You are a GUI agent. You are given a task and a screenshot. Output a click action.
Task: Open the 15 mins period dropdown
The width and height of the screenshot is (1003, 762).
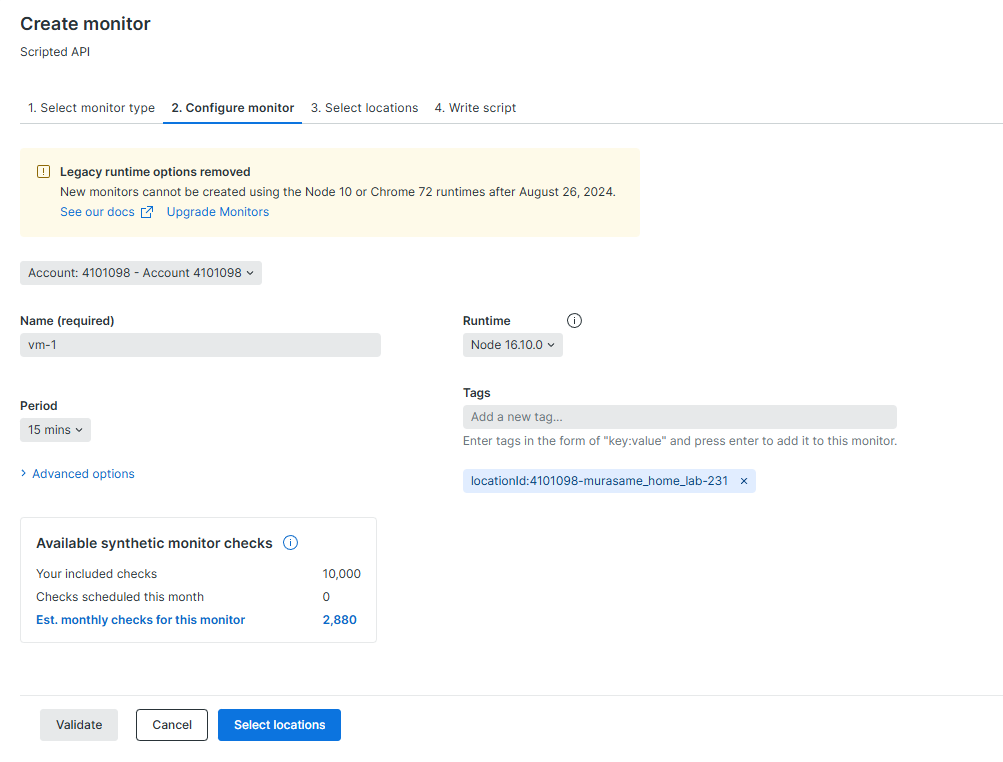click(x=55, y=430)
